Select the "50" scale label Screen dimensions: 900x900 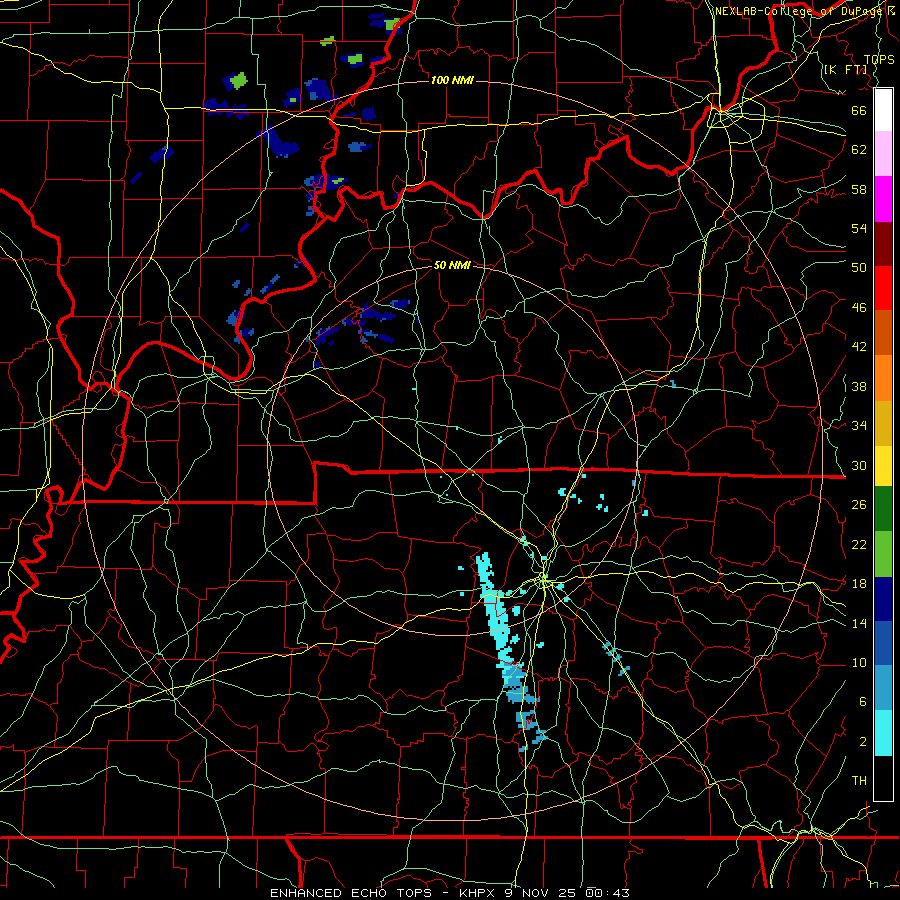(x=859, y=268)
